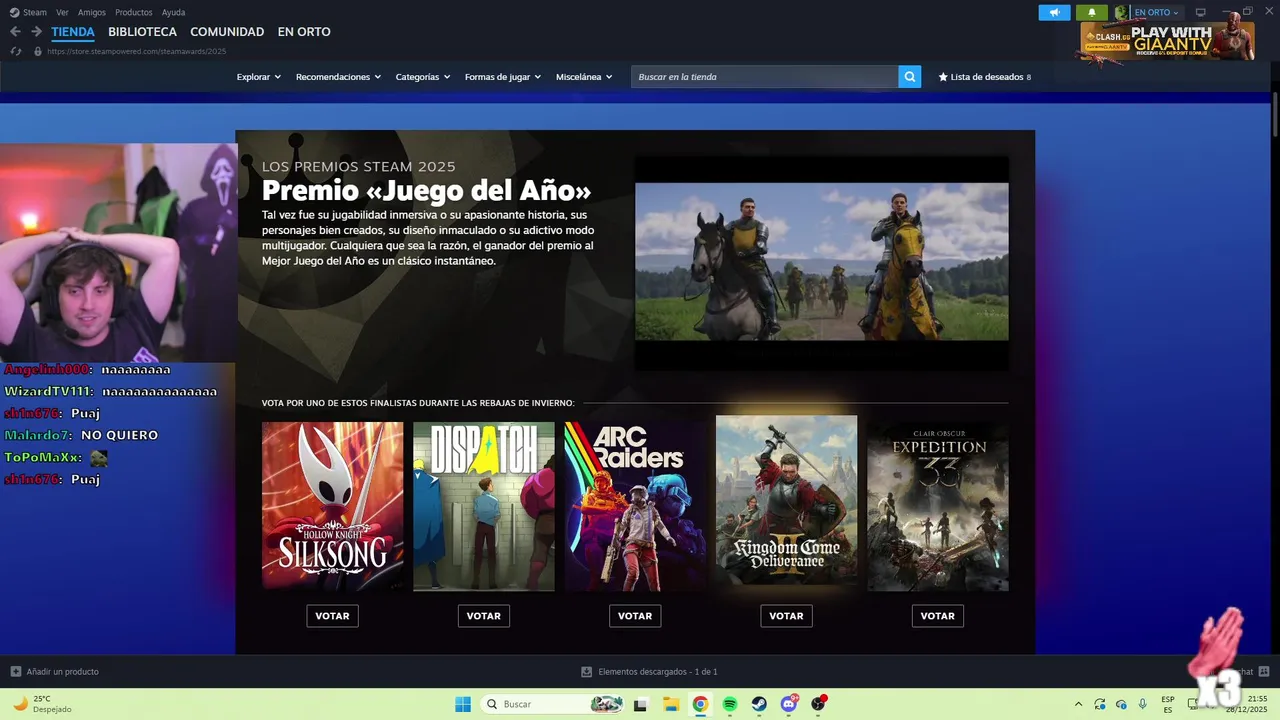Open the friends and chat icon

click(1264, 672)
